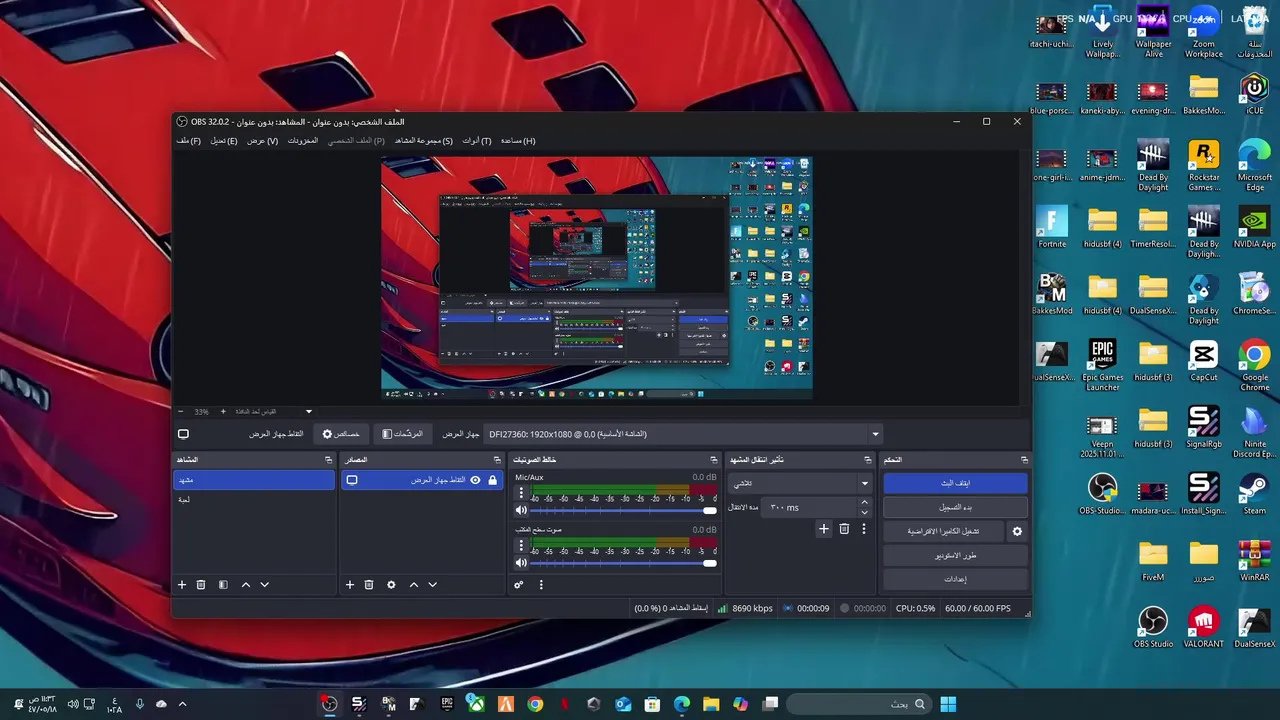Toggle visibility eye of the display capture source
Screen dimensions: 1280x720
[475, 480]
